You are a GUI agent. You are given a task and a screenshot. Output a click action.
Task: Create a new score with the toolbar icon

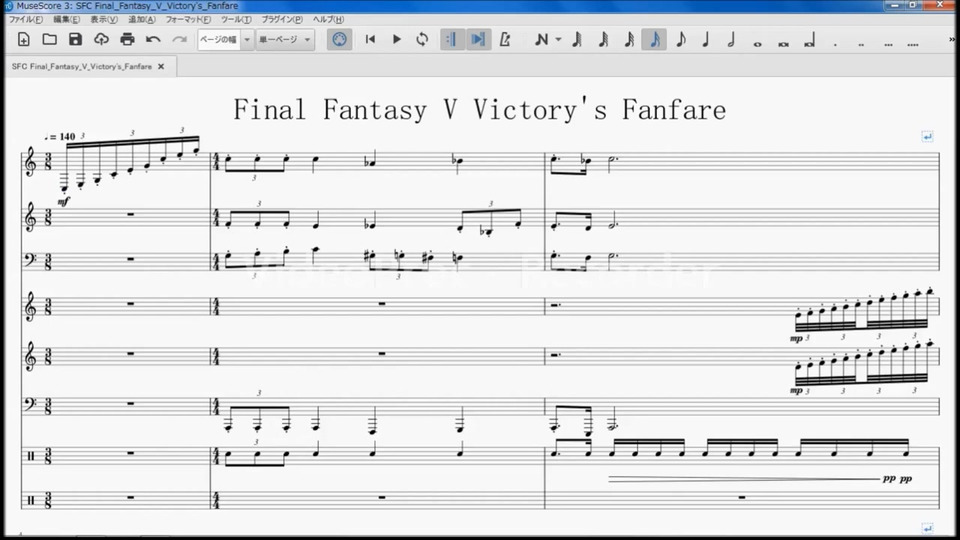(24, 40)
